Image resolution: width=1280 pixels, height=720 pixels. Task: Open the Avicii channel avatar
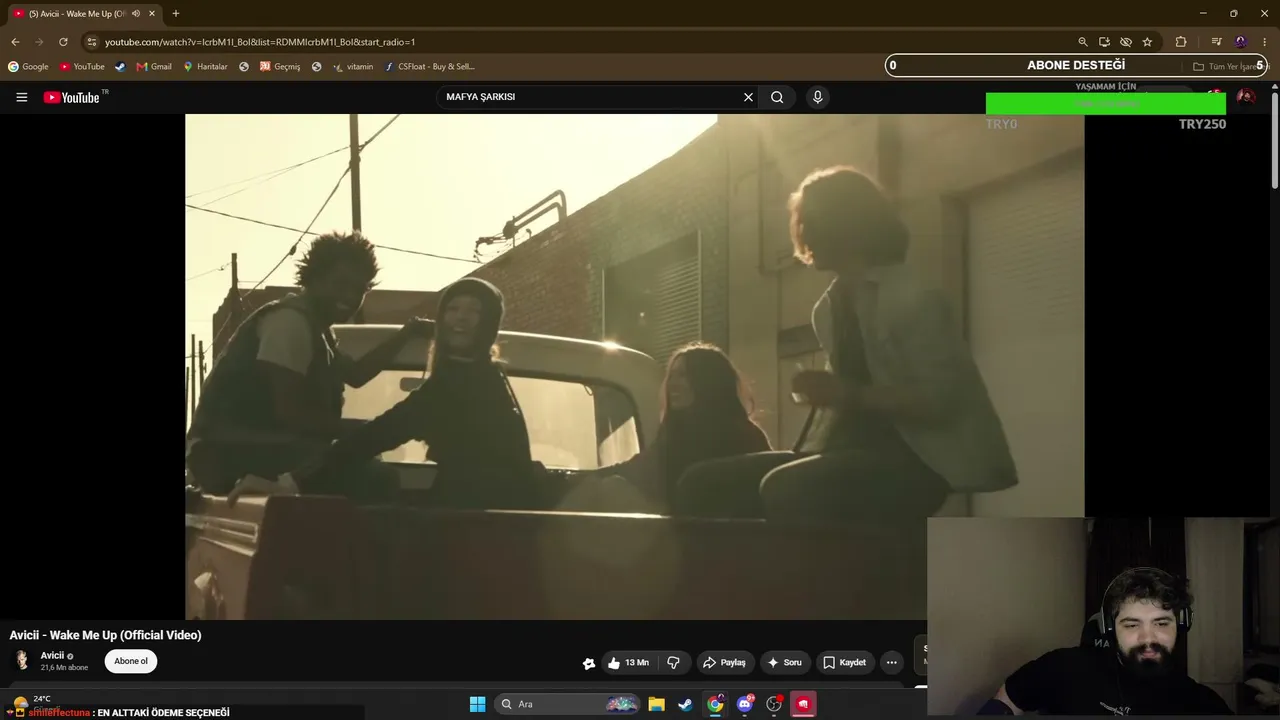pos(22,660)
